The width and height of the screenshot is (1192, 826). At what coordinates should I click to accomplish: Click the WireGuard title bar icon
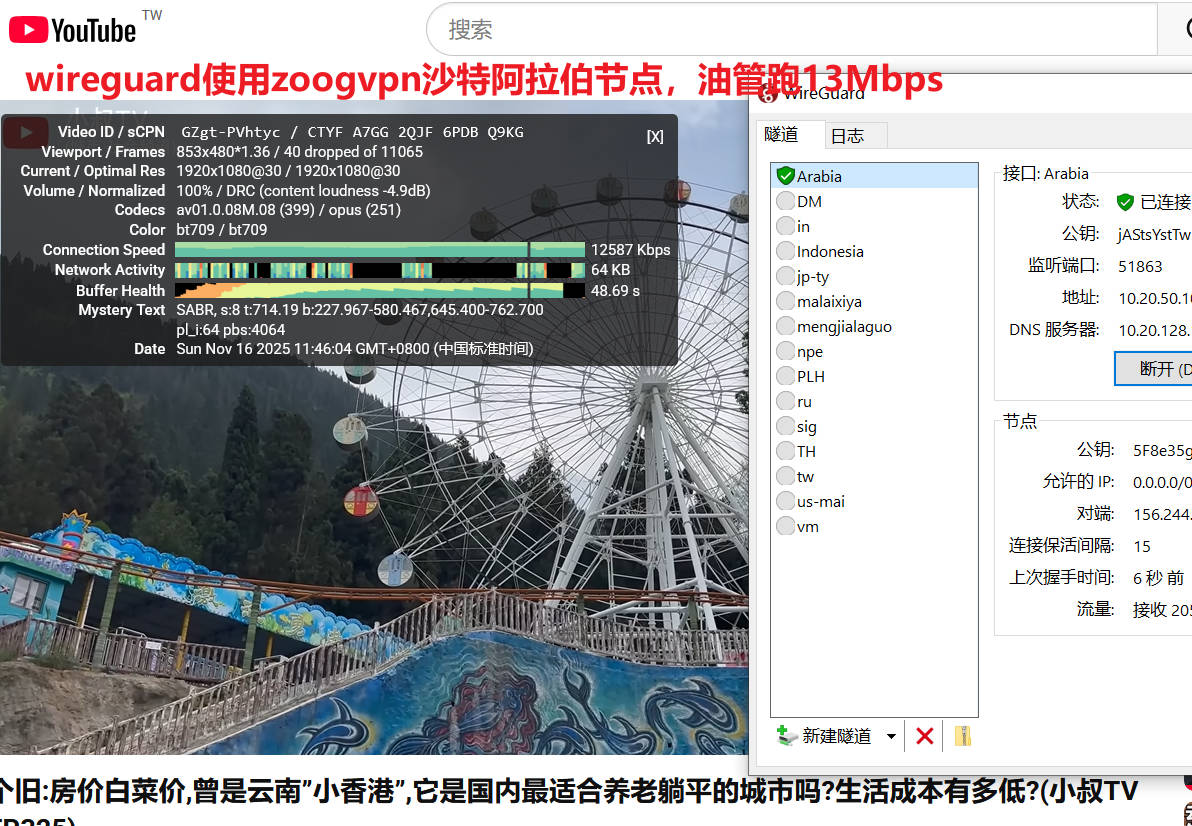(767, 94)
